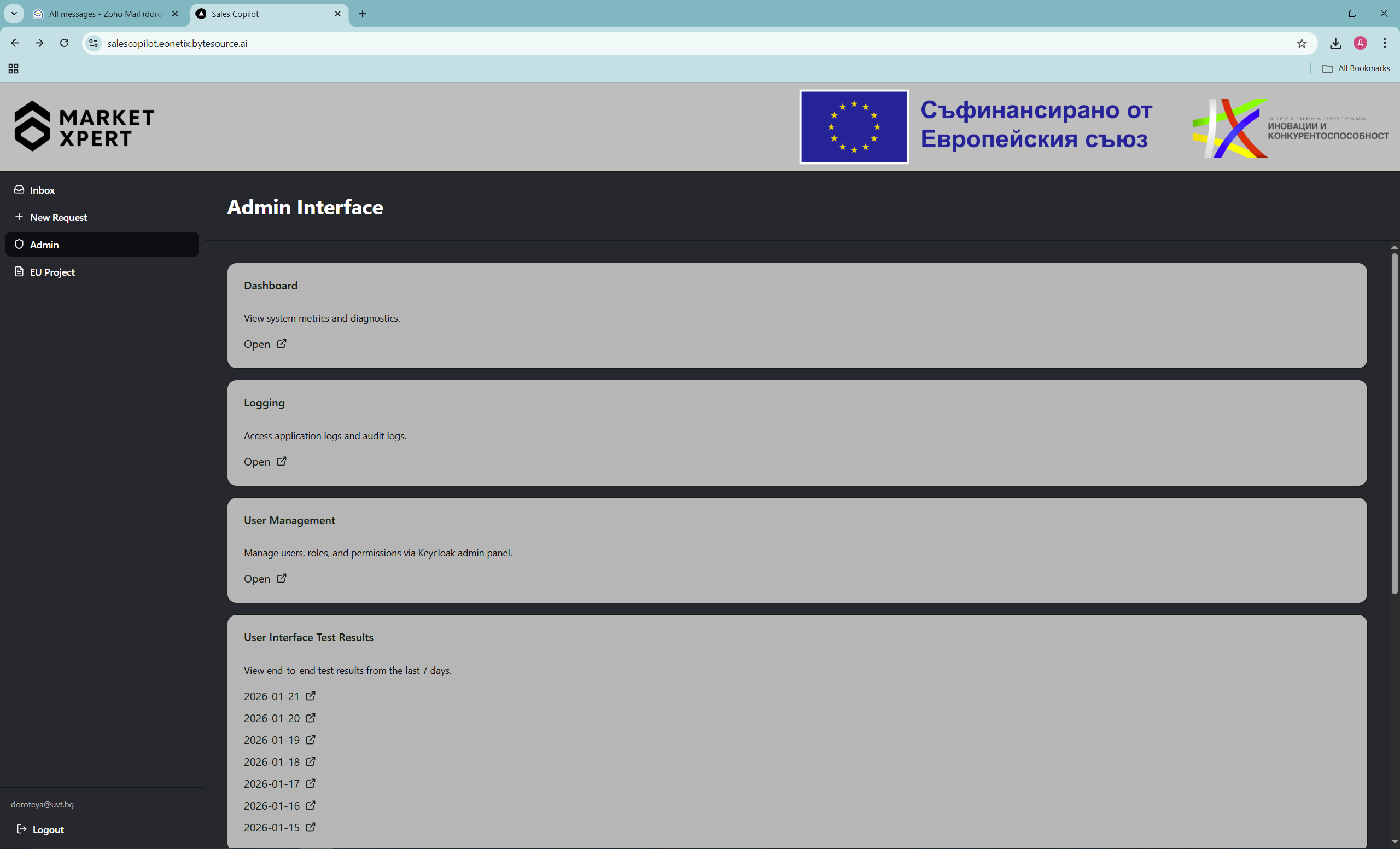Click the Logout icon
This screenshot has height=849, width=1400.
coord(21,829)
